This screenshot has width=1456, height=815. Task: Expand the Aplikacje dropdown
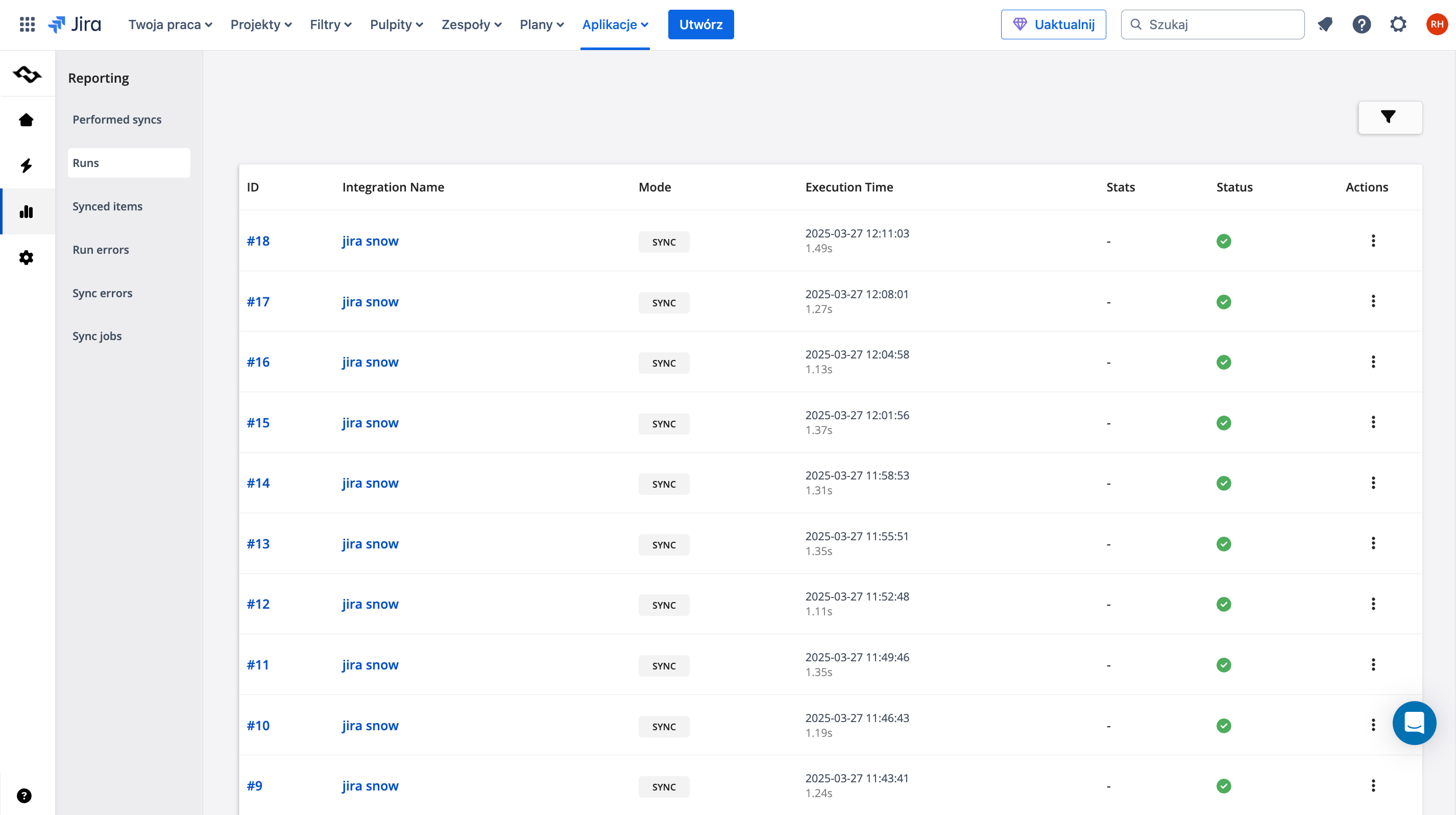615,25
